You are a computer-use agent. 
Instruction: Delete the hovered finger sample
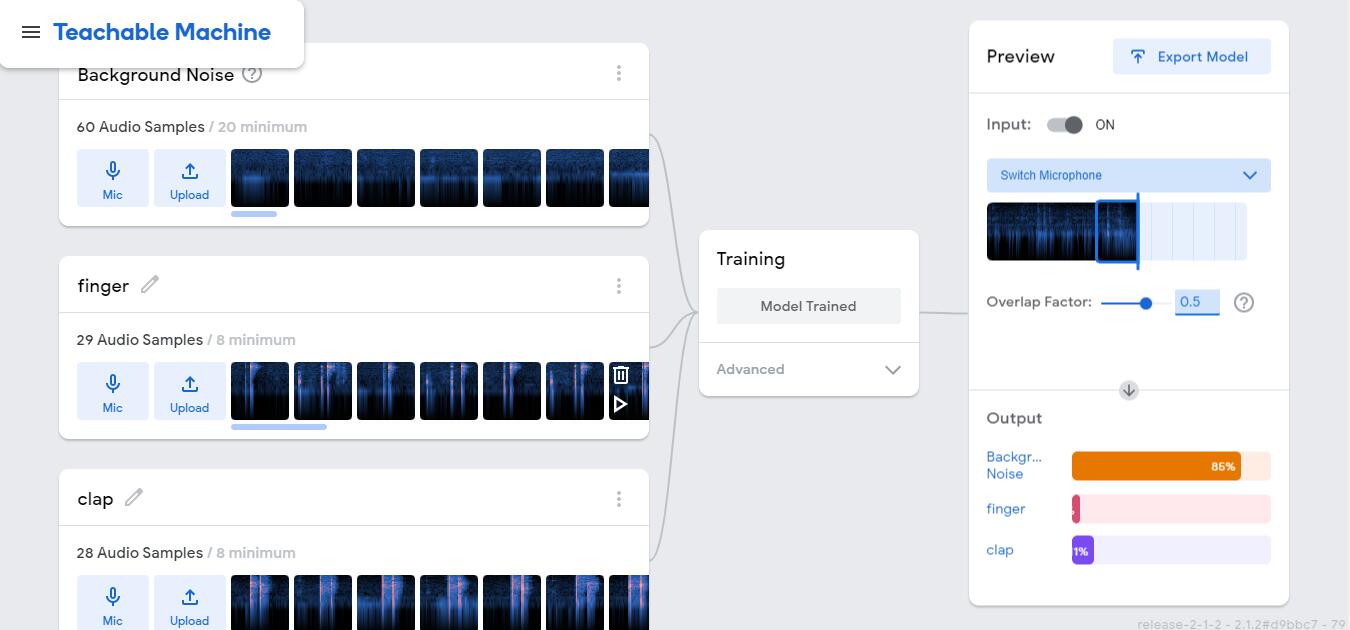[x=620, y=375]
